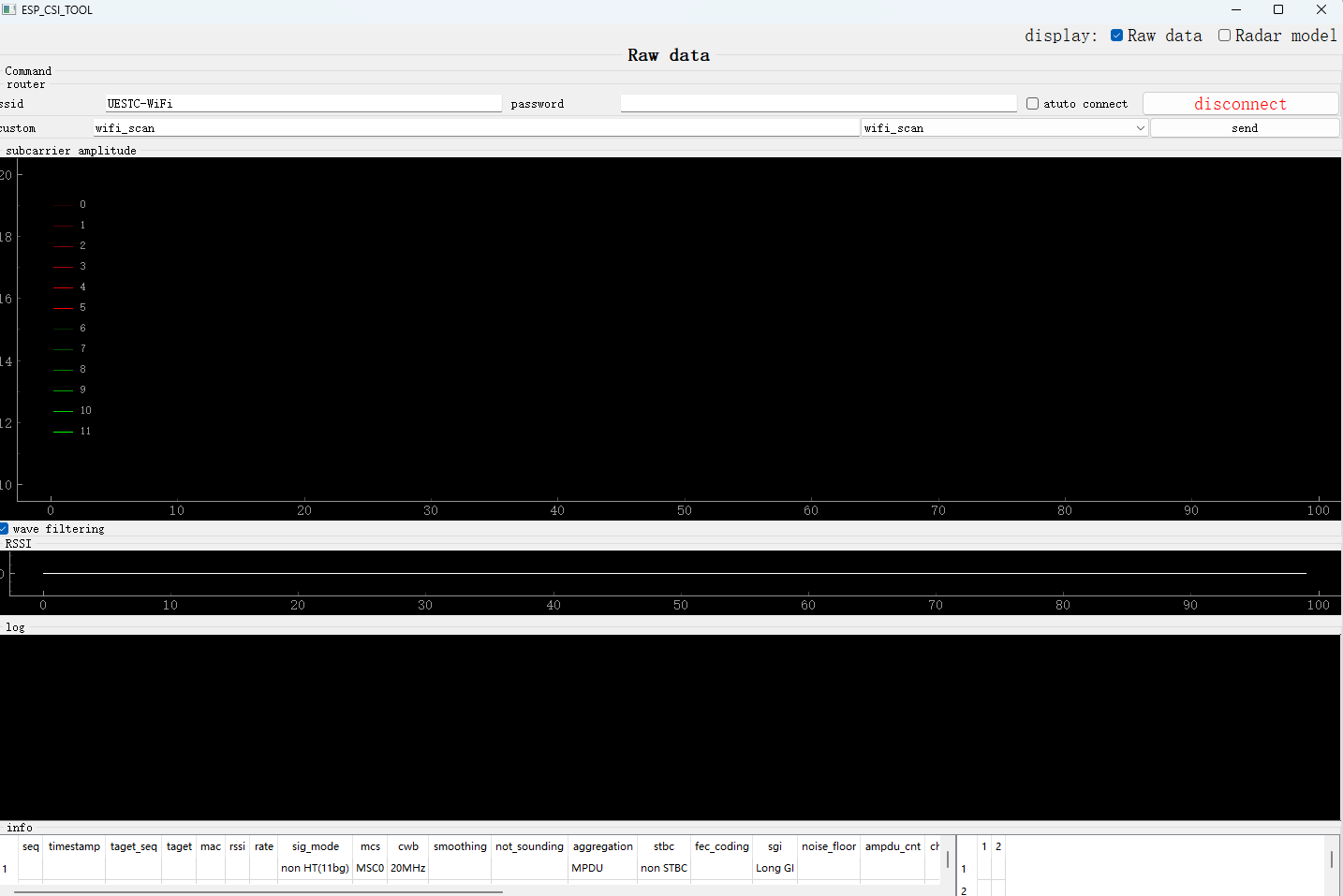Click the send command button
Viewport: 1343px width, 896px height.
[x=1245, y=128]
